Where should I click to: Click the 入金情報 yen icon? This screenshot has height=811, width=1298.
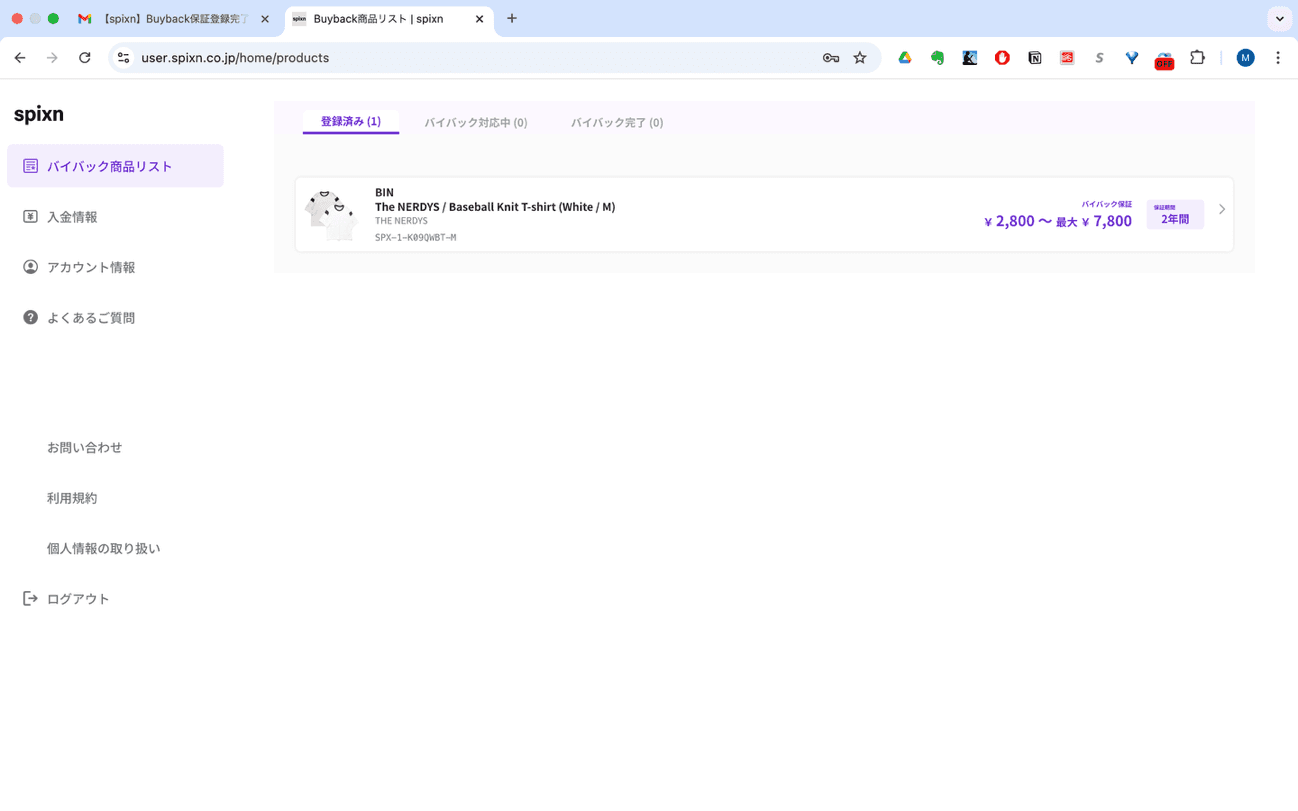click(x=30, y=216)
